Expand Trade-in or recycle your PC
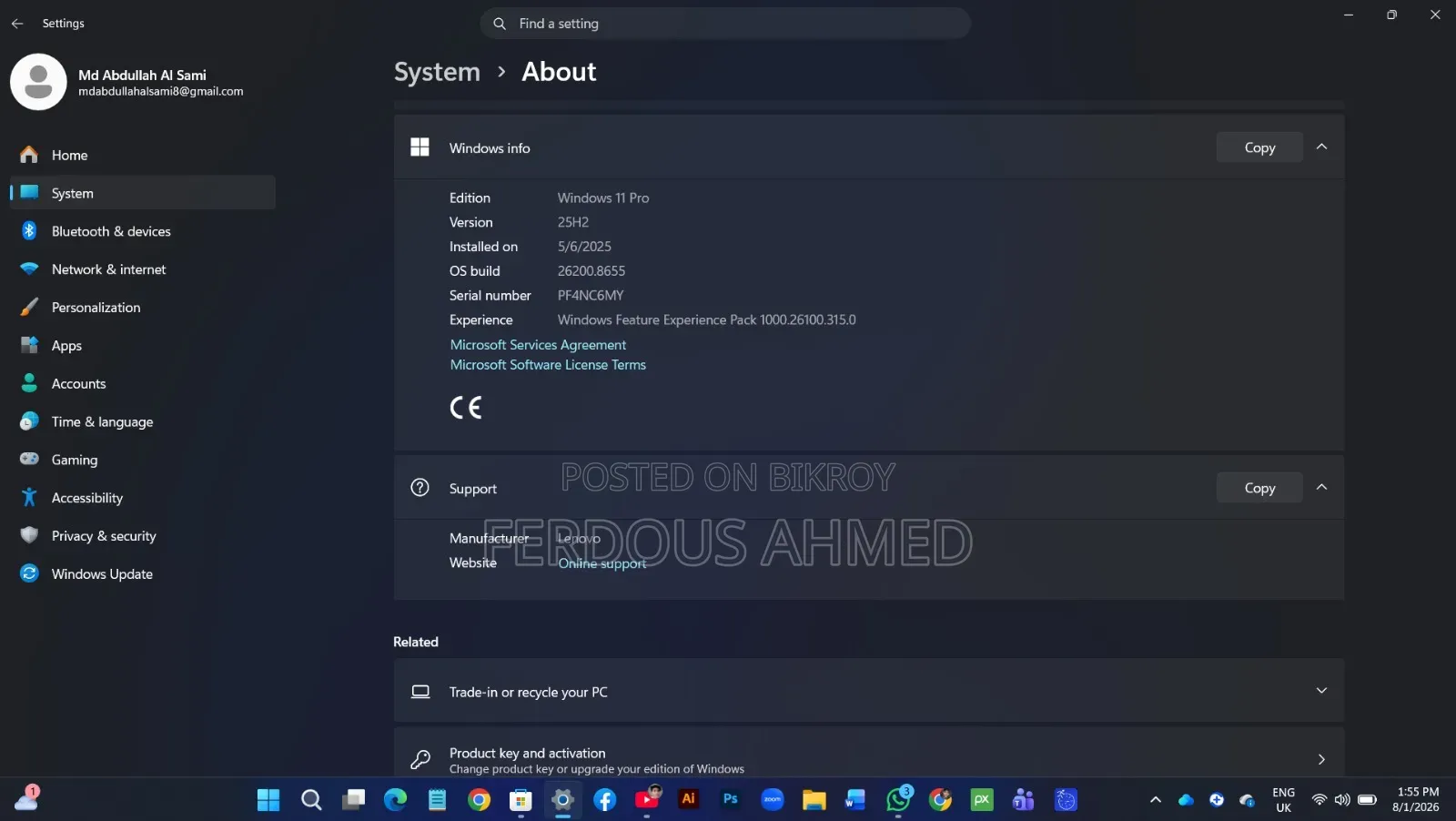 pyautogui.click(x=869, y=691)
